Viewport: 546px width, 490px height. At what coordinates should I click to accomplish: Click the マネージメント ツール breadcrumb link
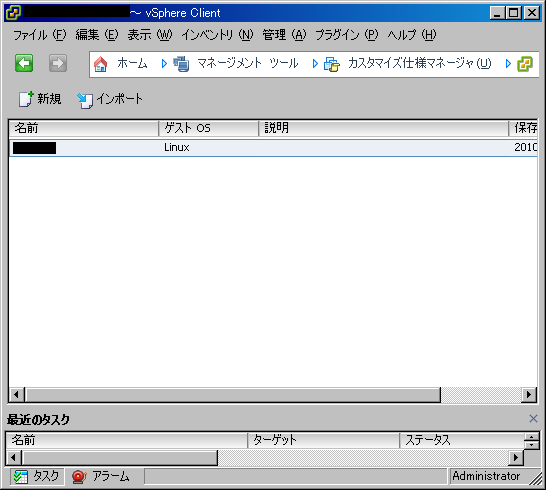coord(248,63)
